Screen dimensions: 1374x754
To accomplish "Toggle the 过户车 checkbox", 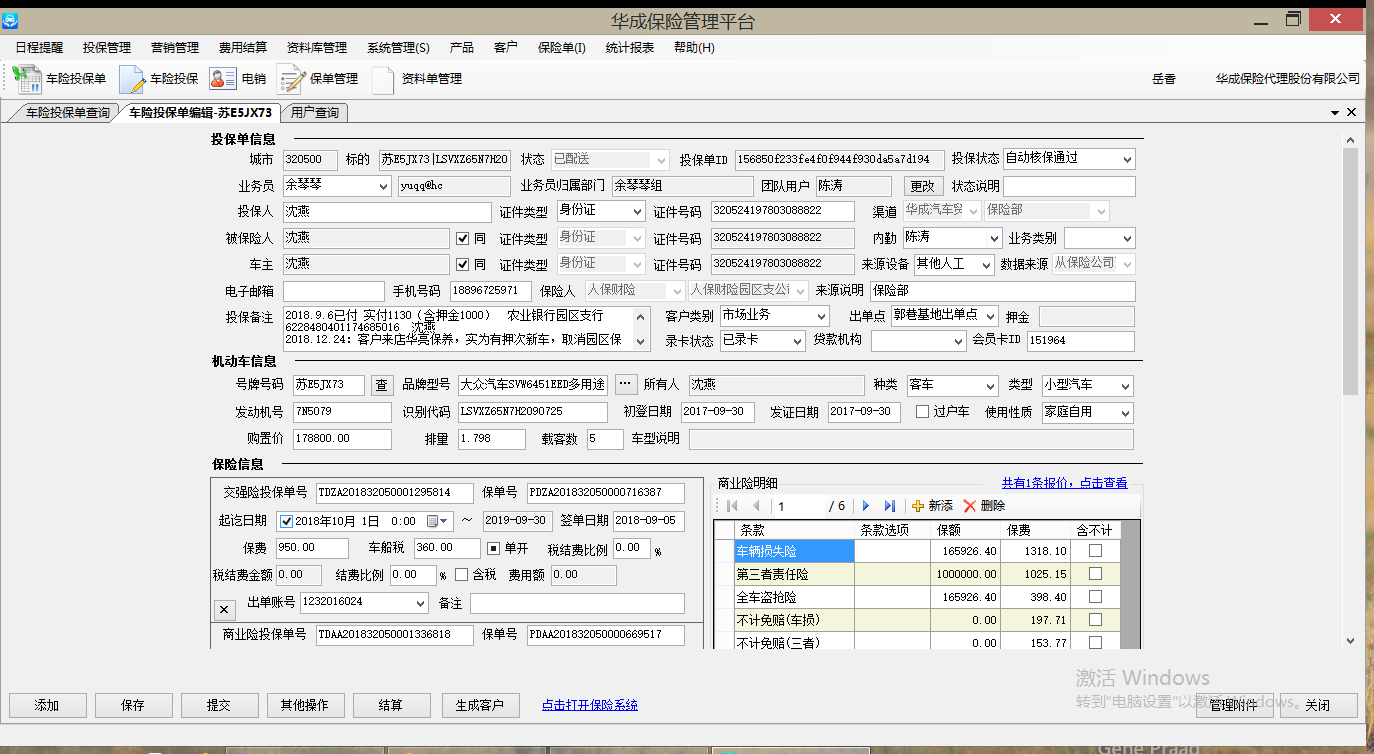I will click(x=922, y=412).
